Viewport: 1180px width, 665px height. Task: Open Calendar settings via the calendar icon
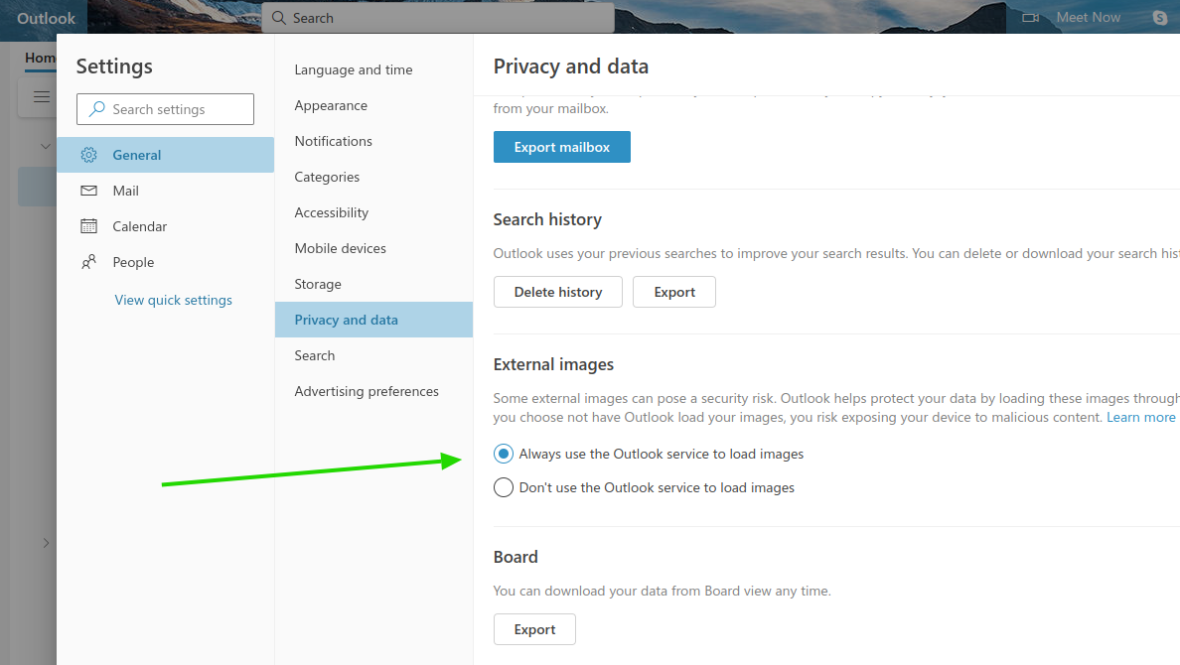click(89, 226)
